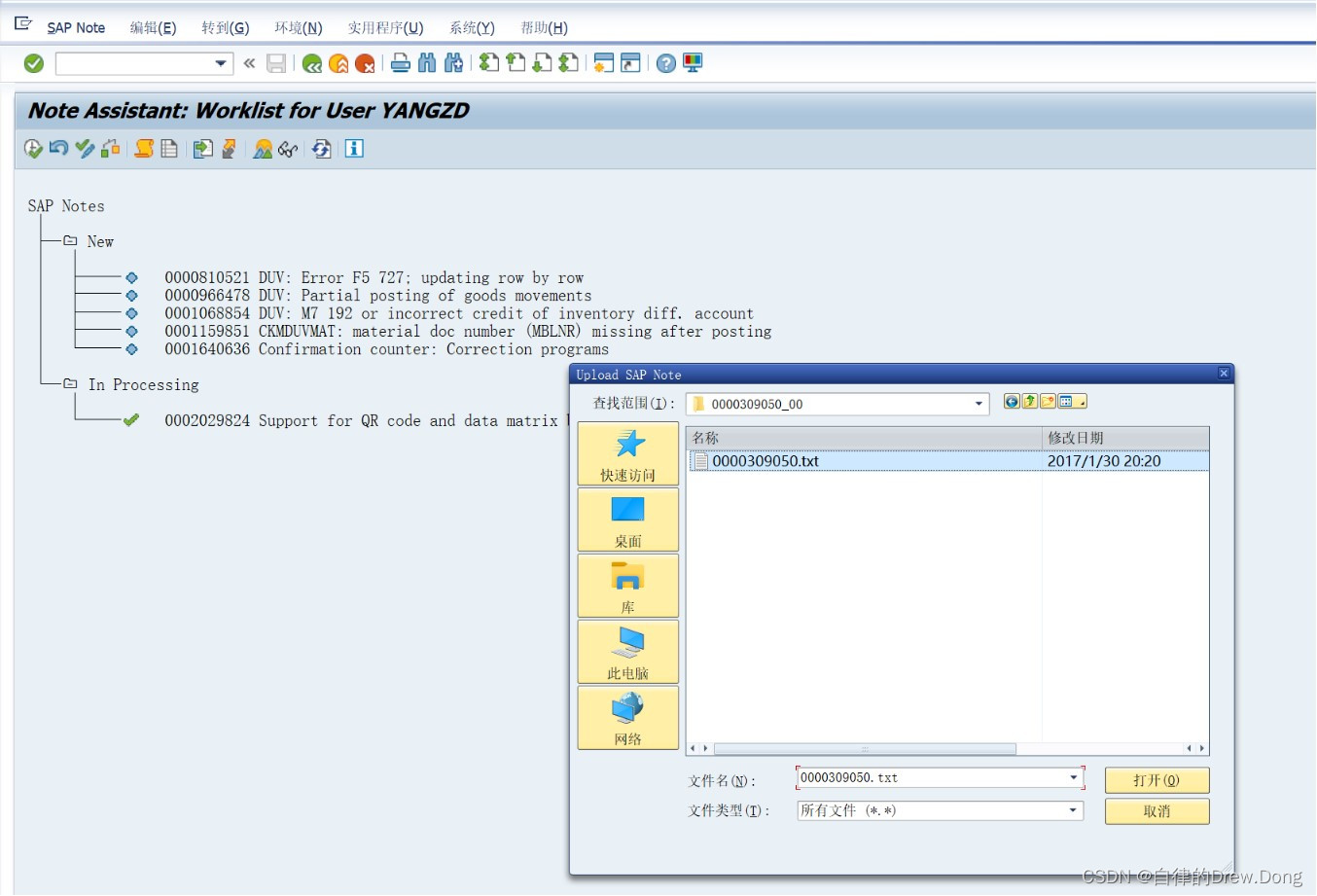
Task: Select note 0001068854 DUV M7 192
Action: click(459, 313)
